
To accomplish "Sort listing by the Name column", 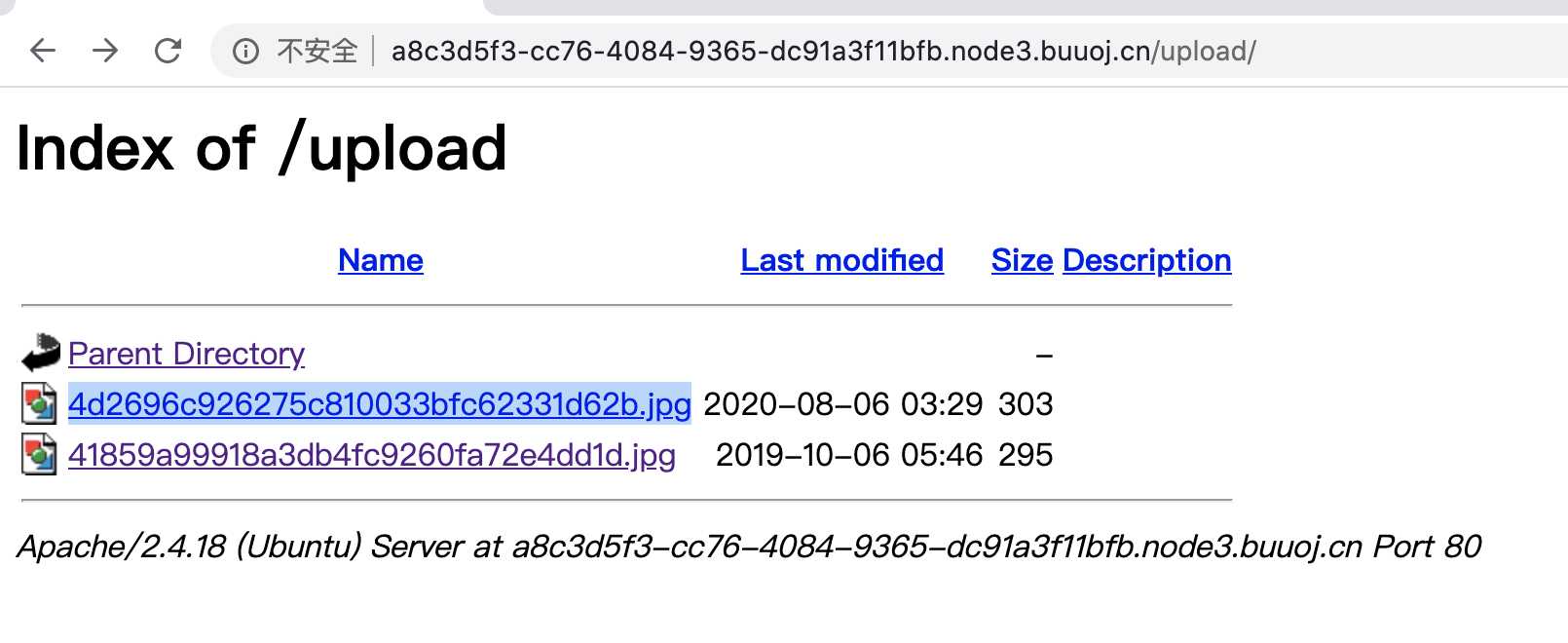I will click(381, 260).
